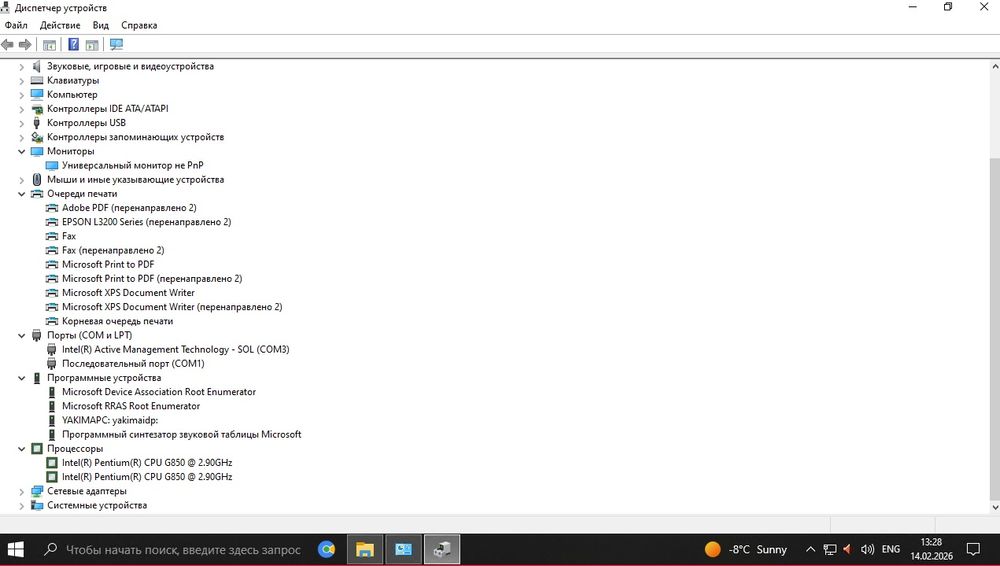This screenshot has height=566, width=1000.
Task: Click the monitor icon next to Компьютер
Action: pyautogui.click(x=37, y=94)
